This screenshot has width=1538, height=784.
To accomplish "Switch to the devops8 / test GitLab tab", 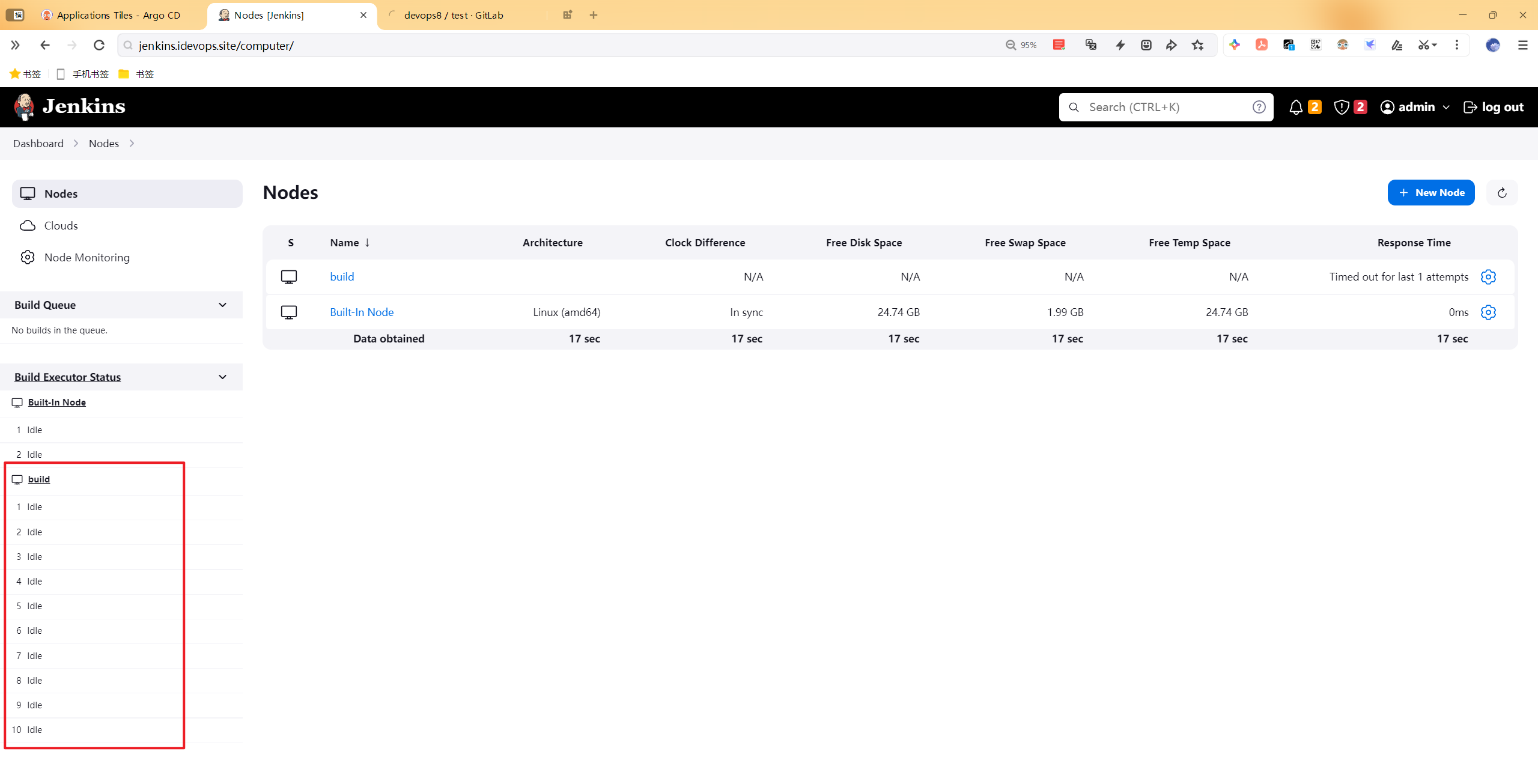I will pyautogui.click(x=454, y=15).
